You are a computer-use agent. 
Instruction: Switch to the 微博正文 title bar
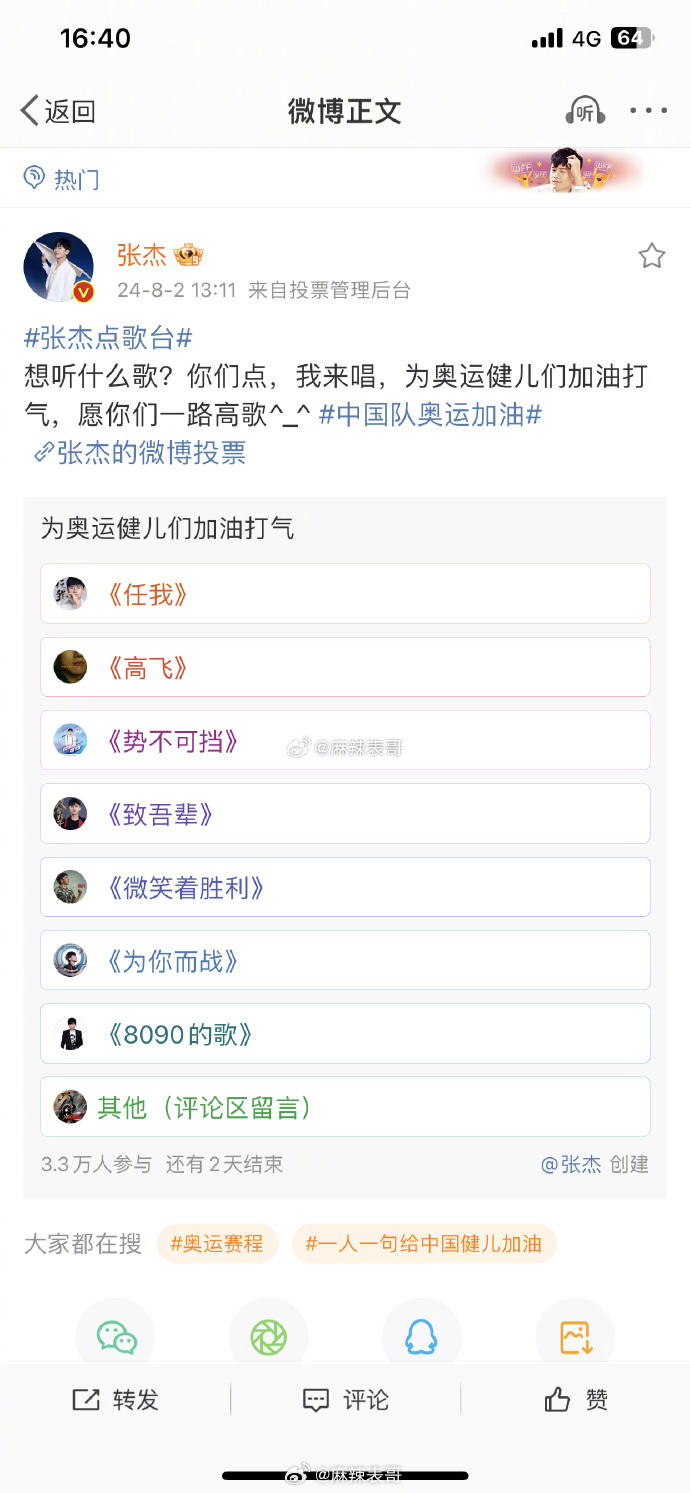(x=345, y=111)
